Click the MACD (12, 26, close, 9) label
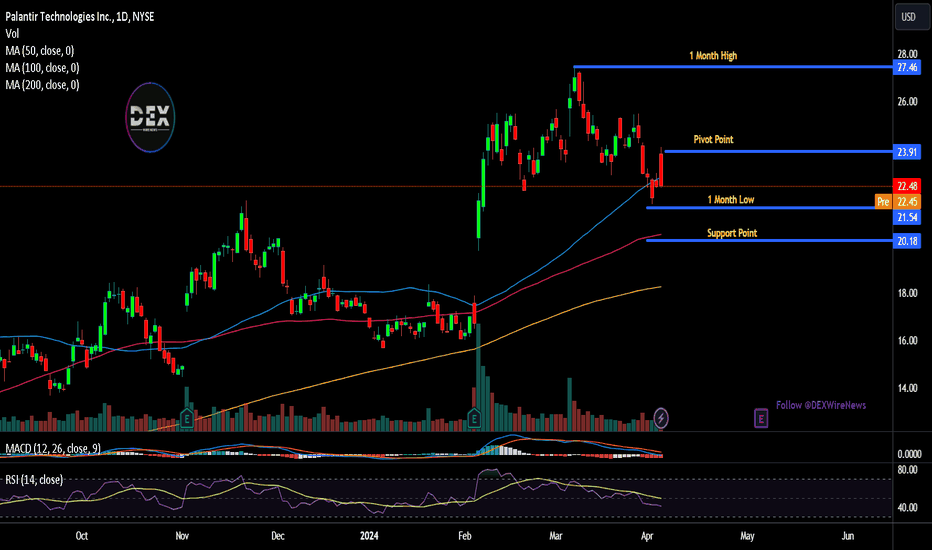This screenshot has width=932, height=550. (x=53, y=448)
